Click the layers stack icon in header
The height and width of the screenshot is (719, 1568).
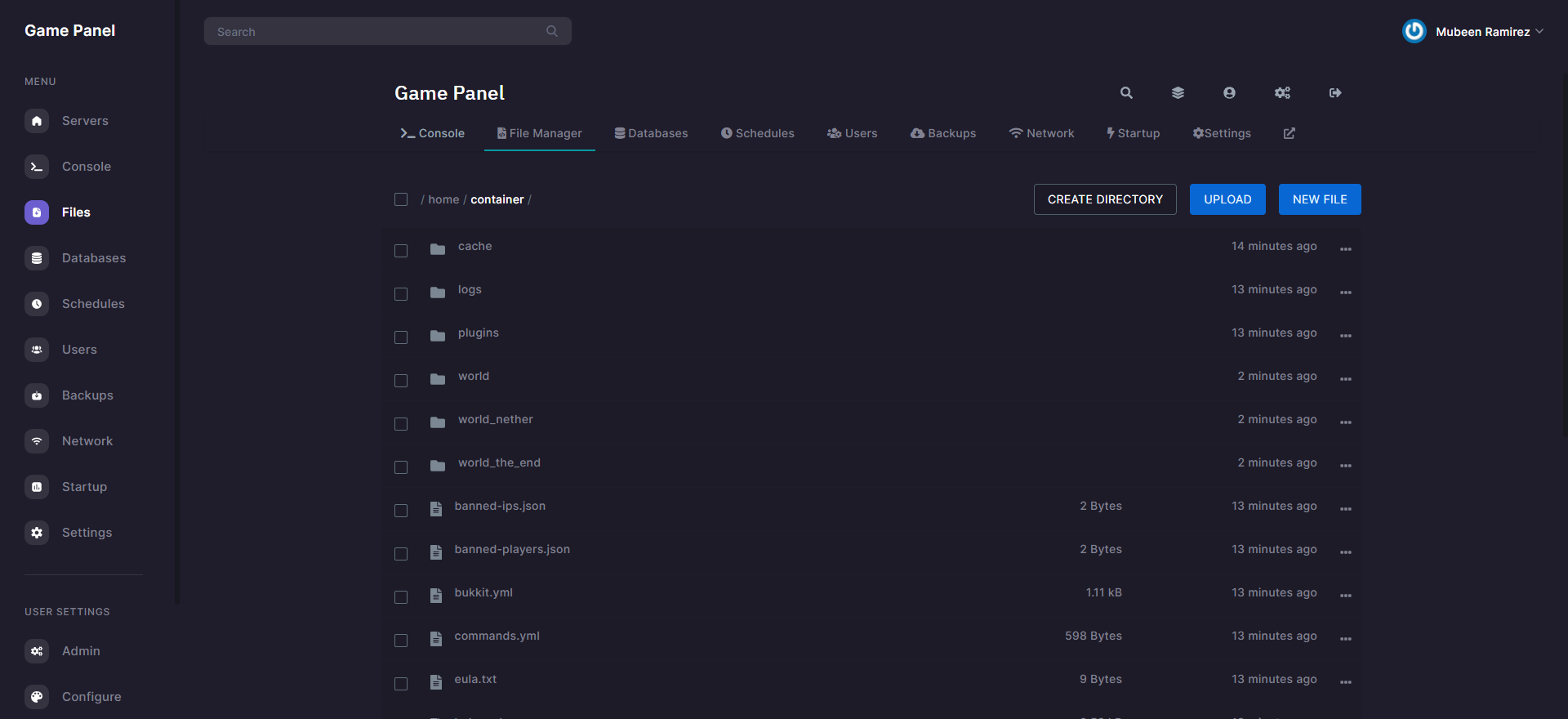[1178, 93]
